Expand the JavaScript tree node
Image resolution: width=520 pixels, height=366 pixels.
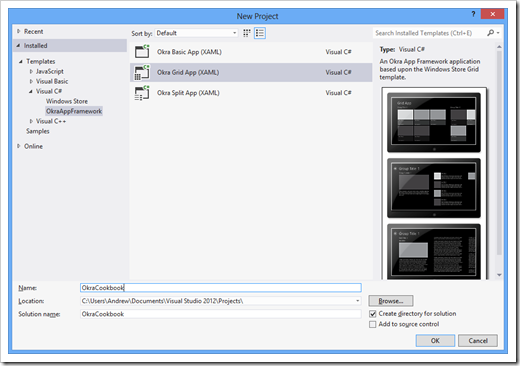31,71
